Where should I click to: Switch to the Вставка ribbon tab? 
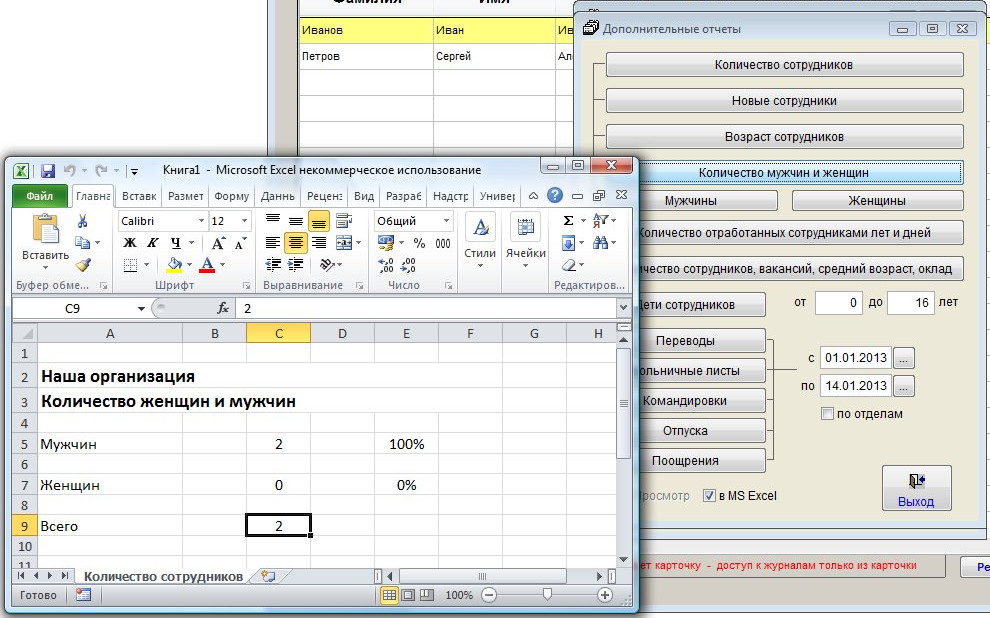click(139, 196)
